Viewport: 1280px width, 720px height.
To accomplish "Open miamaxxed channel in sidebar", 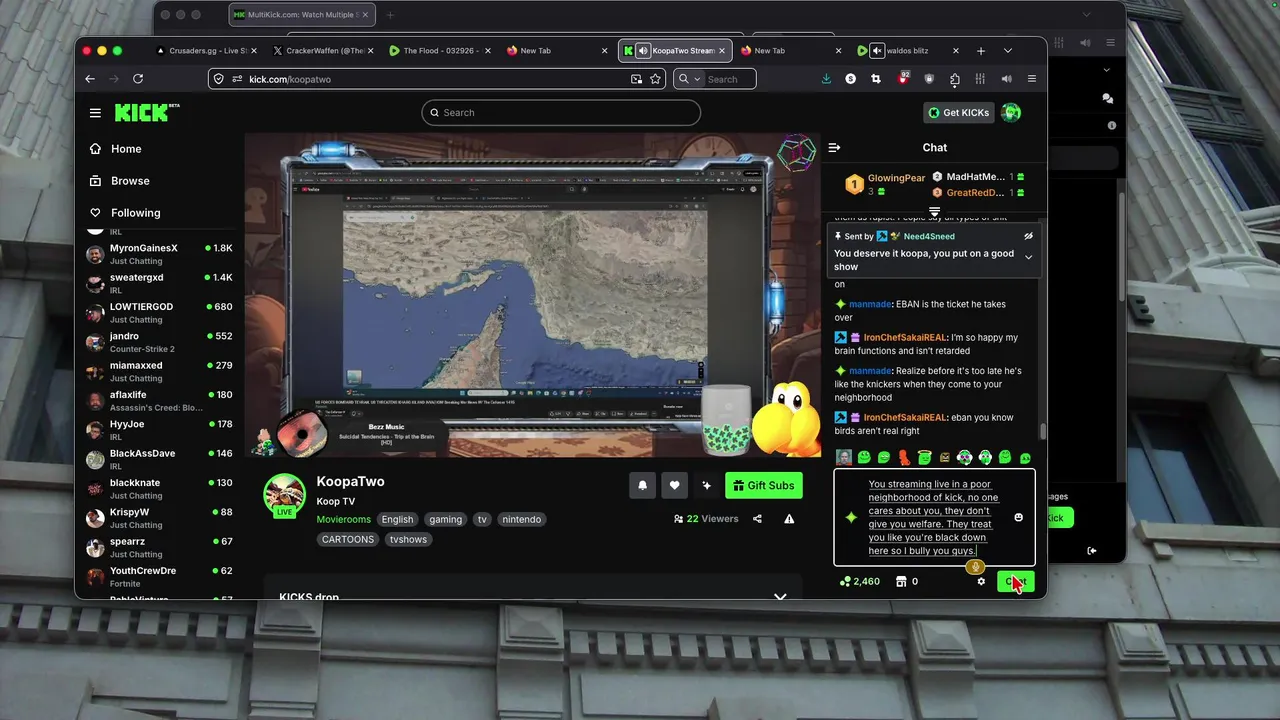I will [x=158, y=371].
